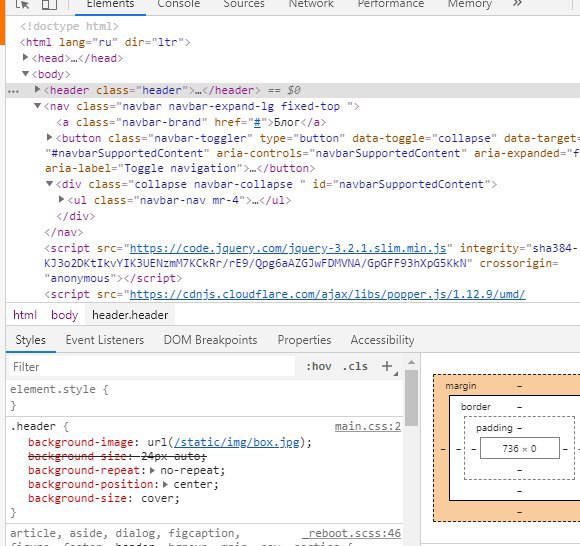This screenshot has height=546, width=580.
Task: Open the Properties pane
Action: click(304, 340)
